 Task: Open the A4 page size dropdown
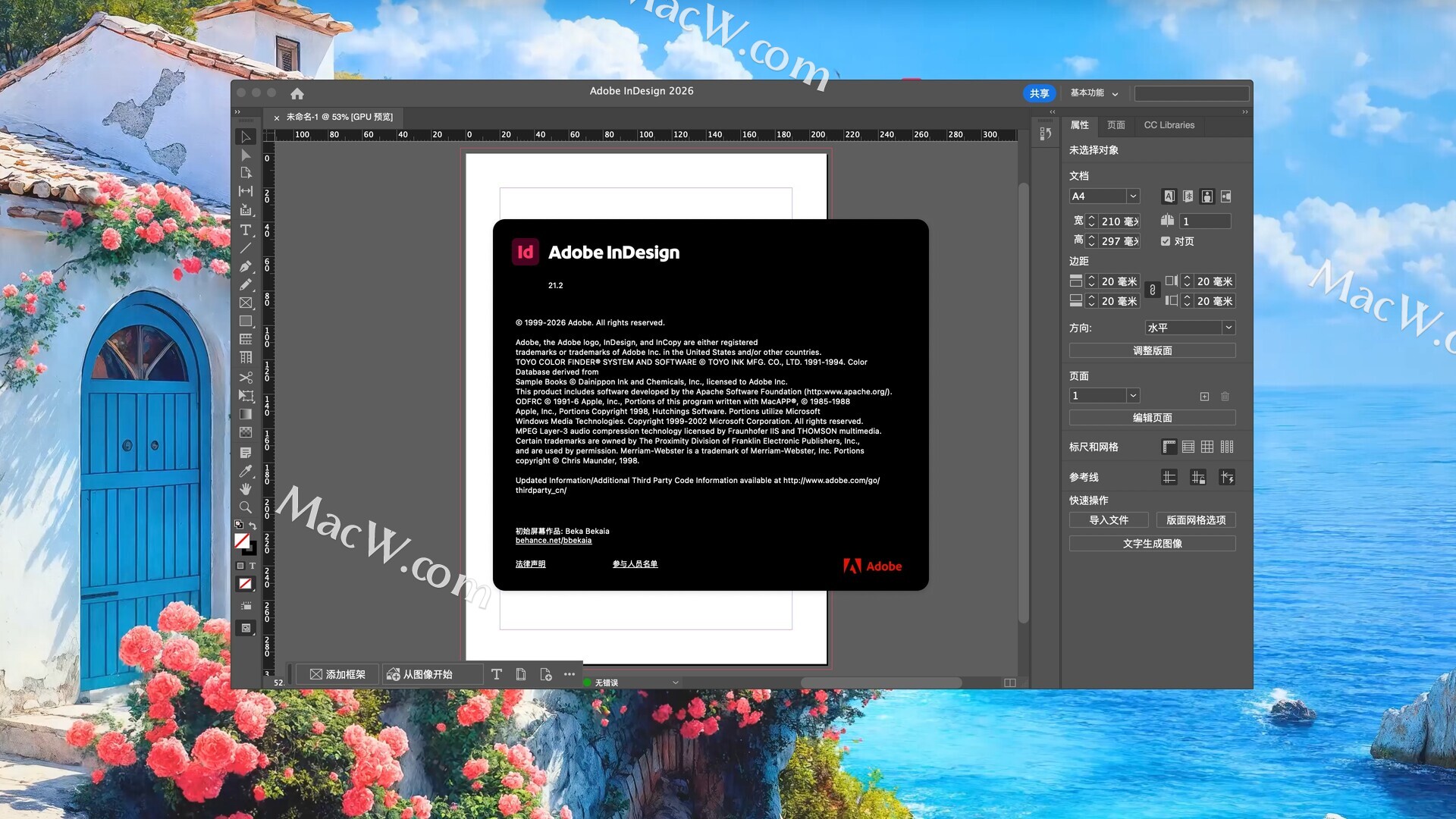(1133, 196)
